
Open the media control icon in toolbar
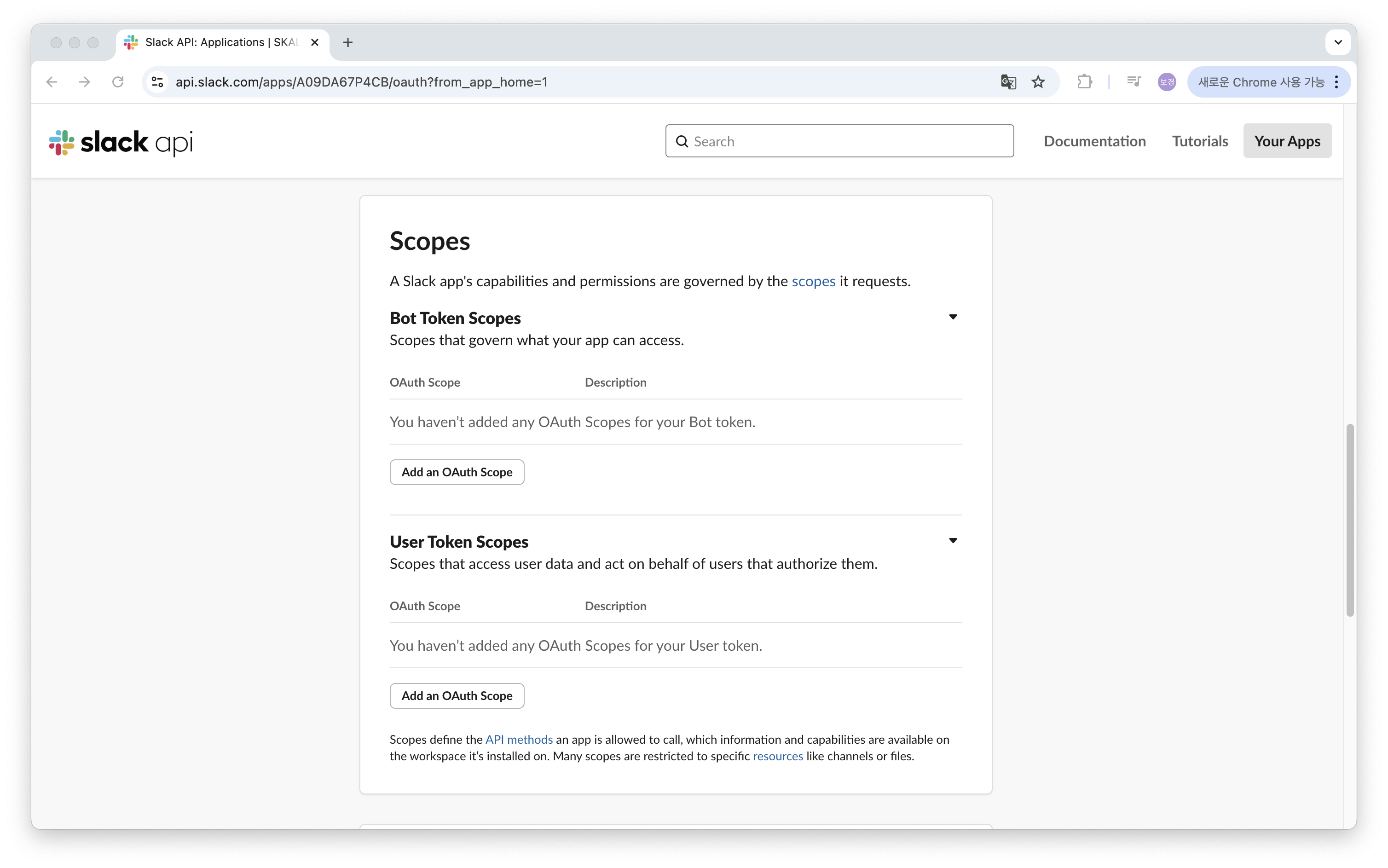(x=1133, y=82)
